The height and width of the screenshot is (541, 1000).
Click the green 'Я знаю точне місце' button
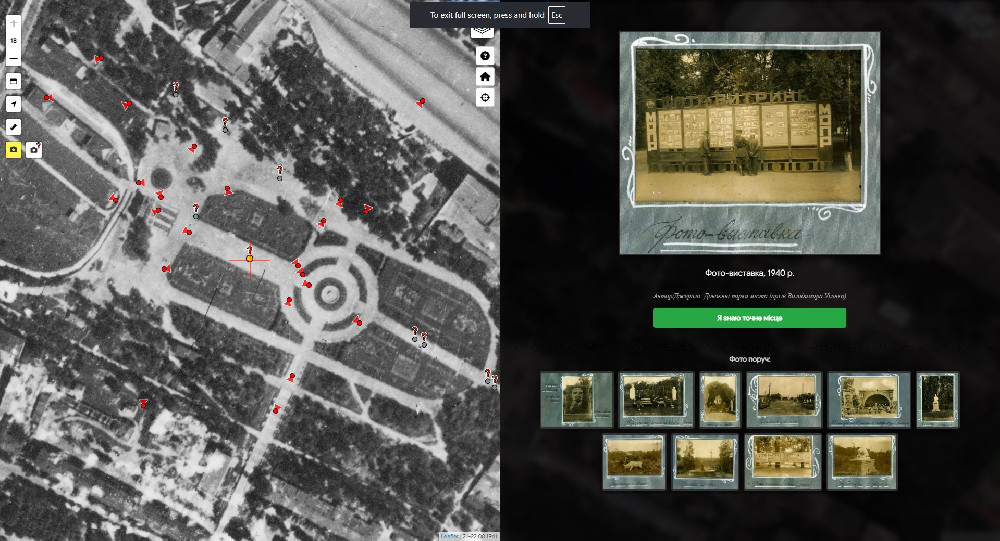click(x=749, y=318)
